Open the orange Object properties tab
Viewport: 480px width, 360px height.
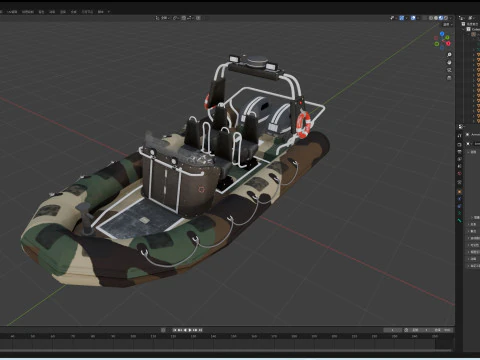tap(460, 191)
